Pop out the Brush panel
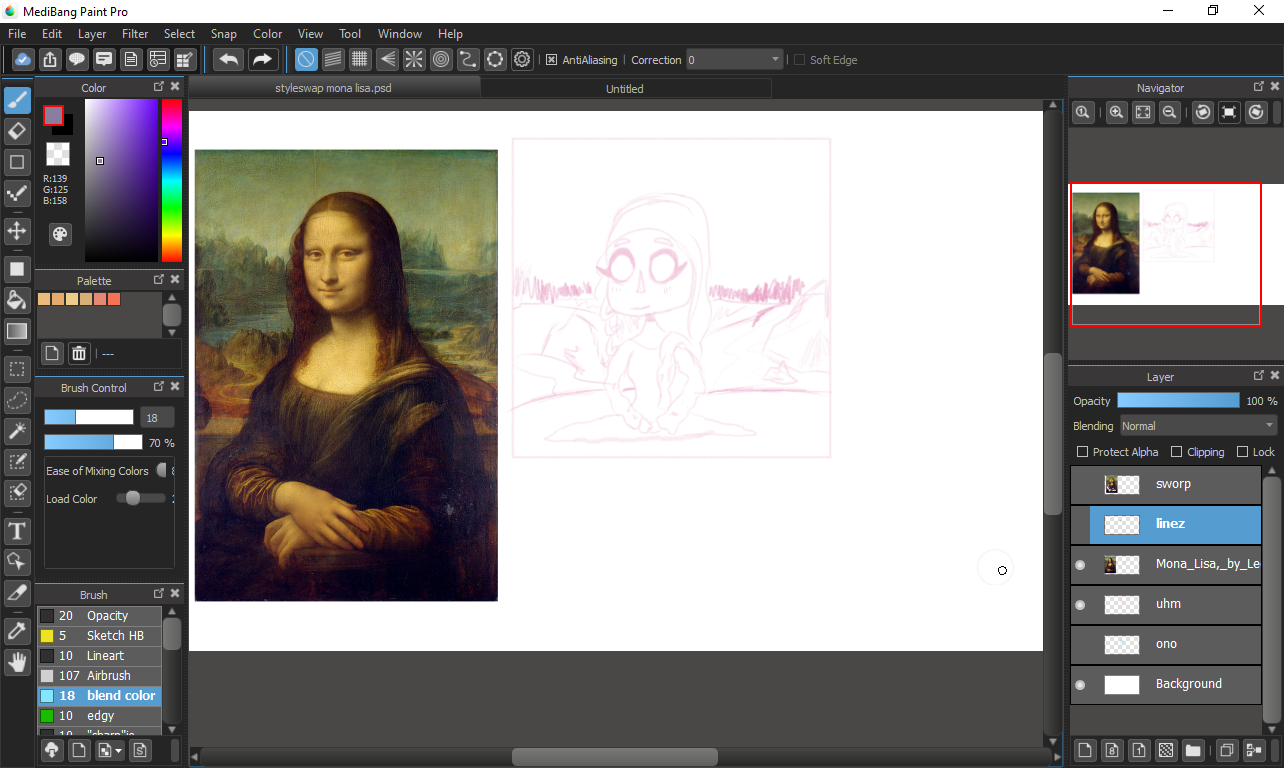The height and width of the screenshot is (768, 1284). [x=159, y=594]
